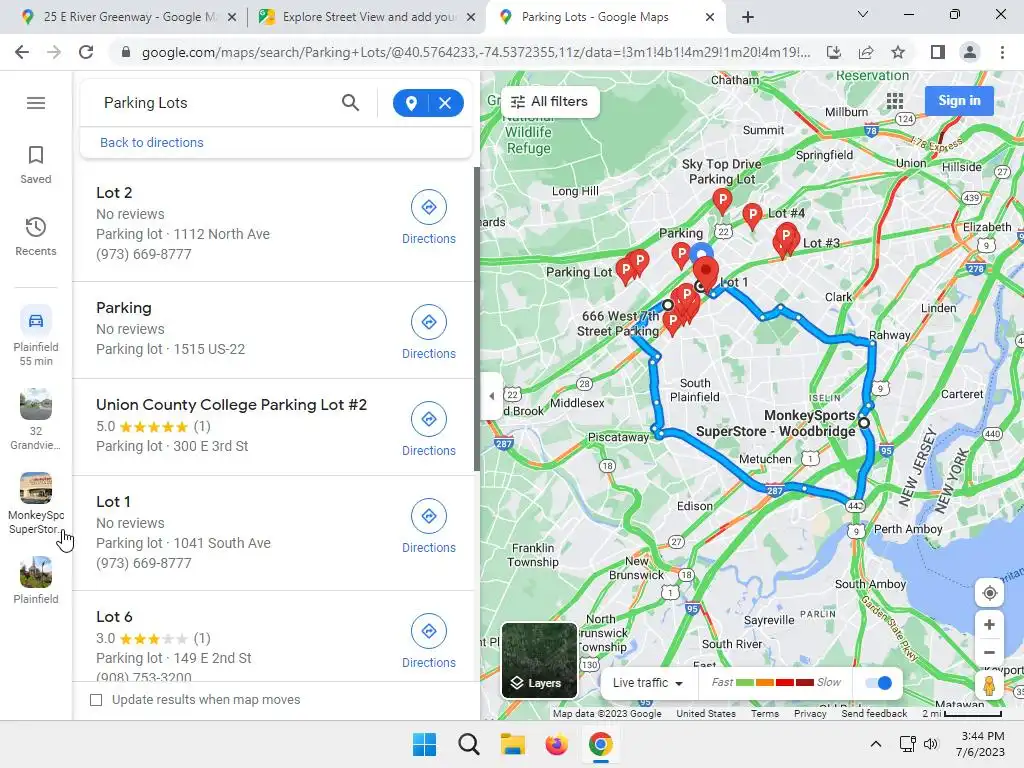Open the tab search chevron
The image size is (1024, 768).
pyautogui.click(x=863, y=14)
